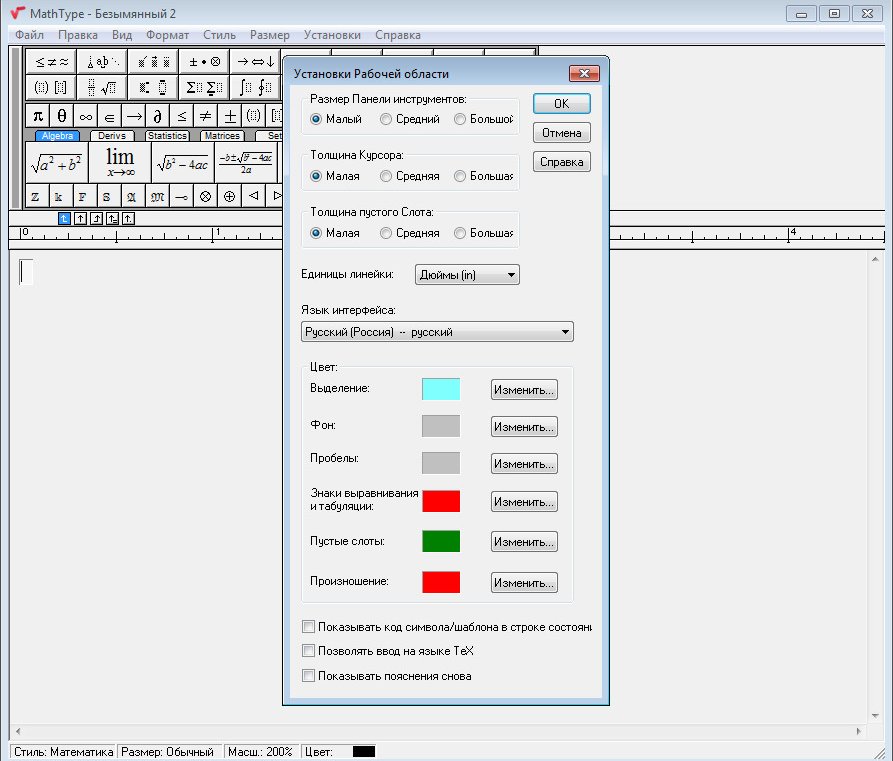Viewport: 893px width, 761px height.
Task: Open the Установки menu
Action: (332, 35)
